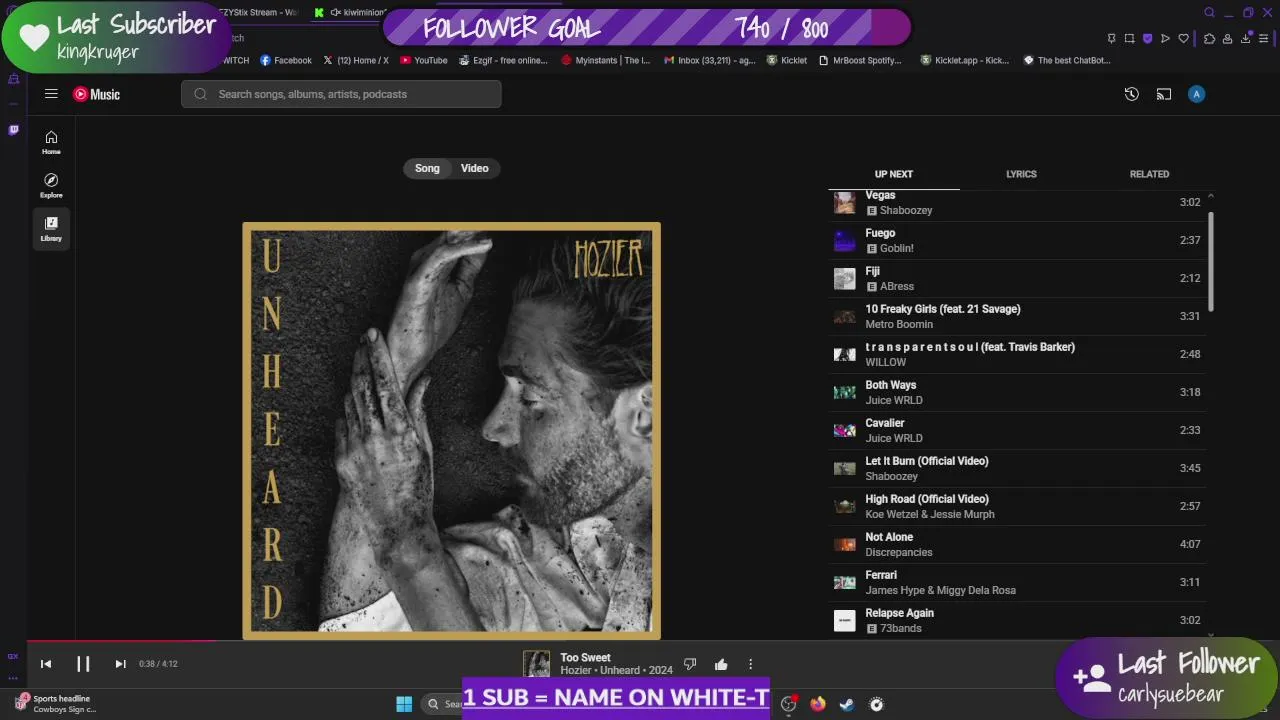Image resolution: width=1280 pixels, height=720 pixels.
Task: Play Not Alone by Discrepancies
Action: pyautogui.click(x=1017, y=544)
